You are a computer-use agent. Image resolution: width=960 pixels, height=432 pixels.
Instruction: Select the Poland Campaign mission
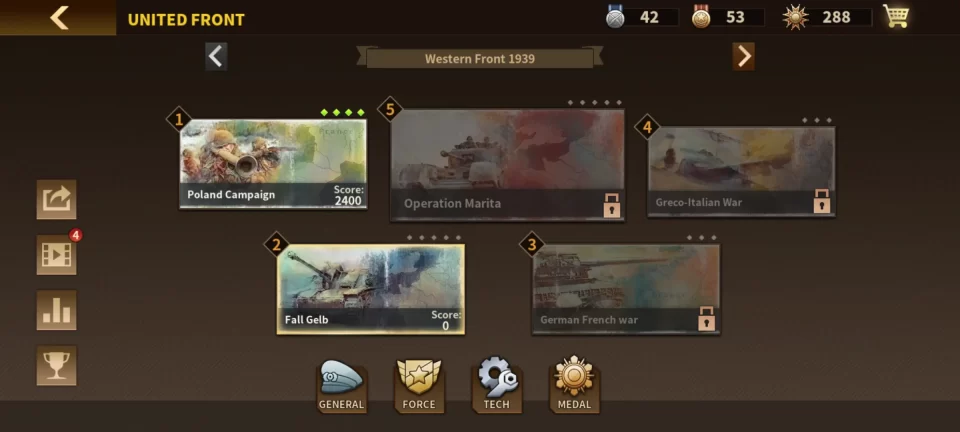click(273, 164)
